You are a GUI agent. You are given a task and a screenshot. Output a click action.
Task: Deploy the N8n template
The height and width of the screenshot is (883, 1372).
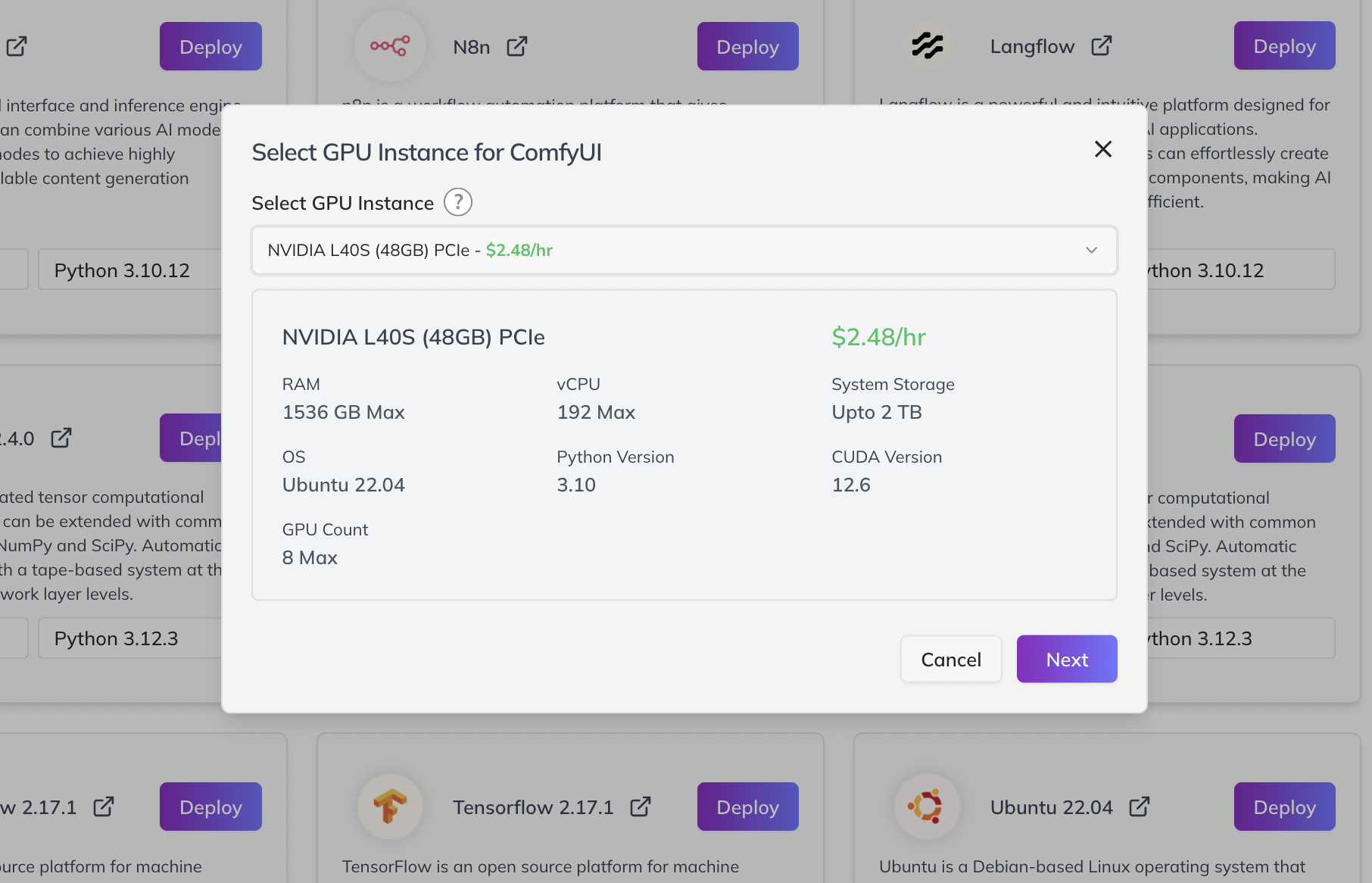coord(748,46)
